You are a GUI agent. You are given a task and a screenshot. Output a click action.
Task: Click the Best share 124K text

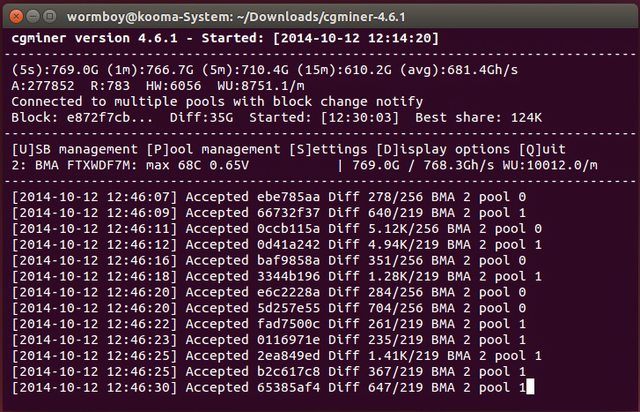coord(478,118)
